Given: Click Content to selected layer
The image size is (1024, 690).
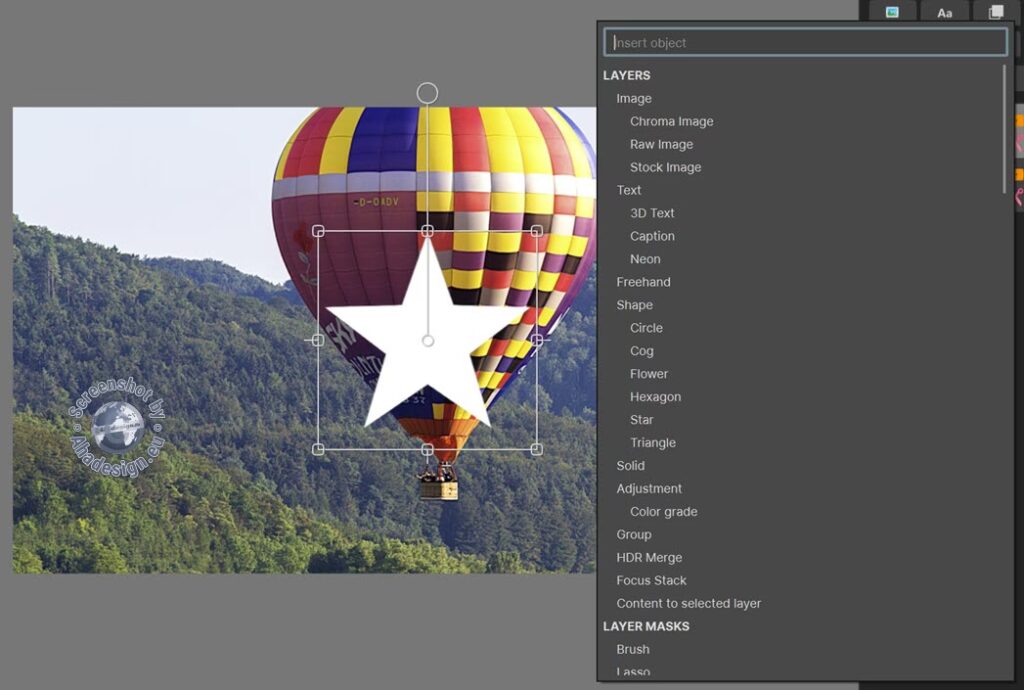Looking at the screenshot, I should coord(688,604).
